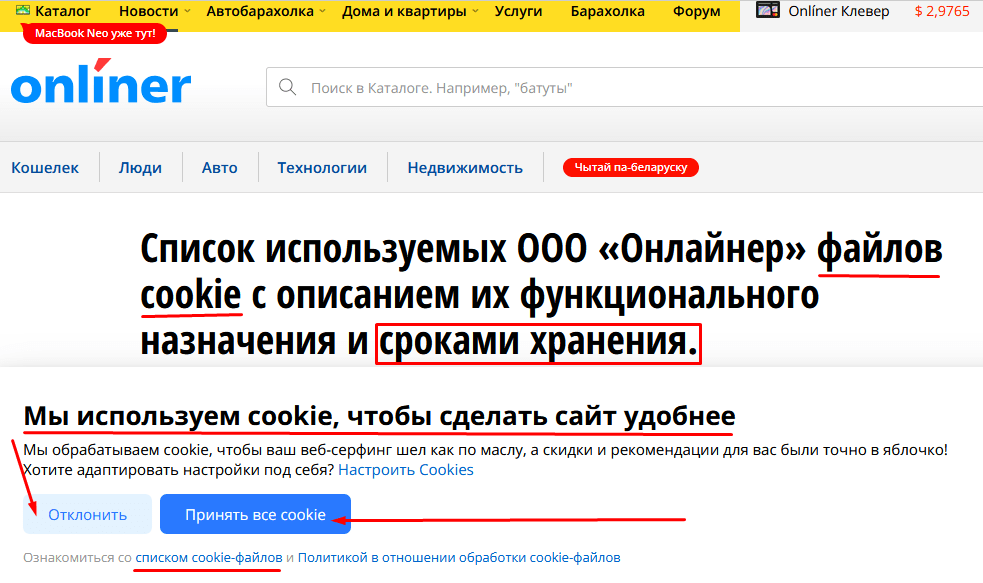The width and height of the screenshot is (983, 583).
Task: Expand the Автобарахолка dropdown arrow
Action: pos(321,12)
